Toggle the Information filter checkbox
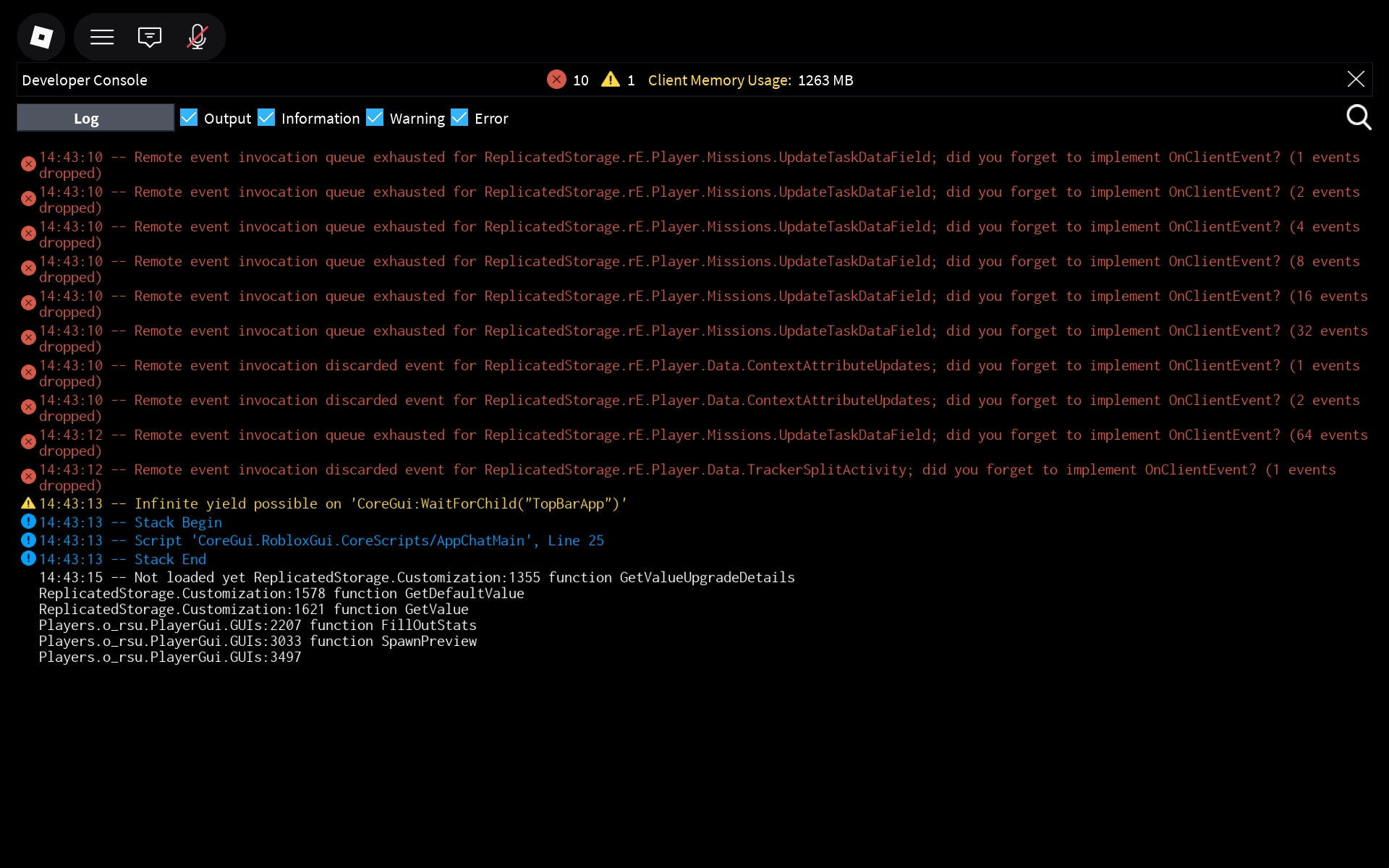 (266, 118)
